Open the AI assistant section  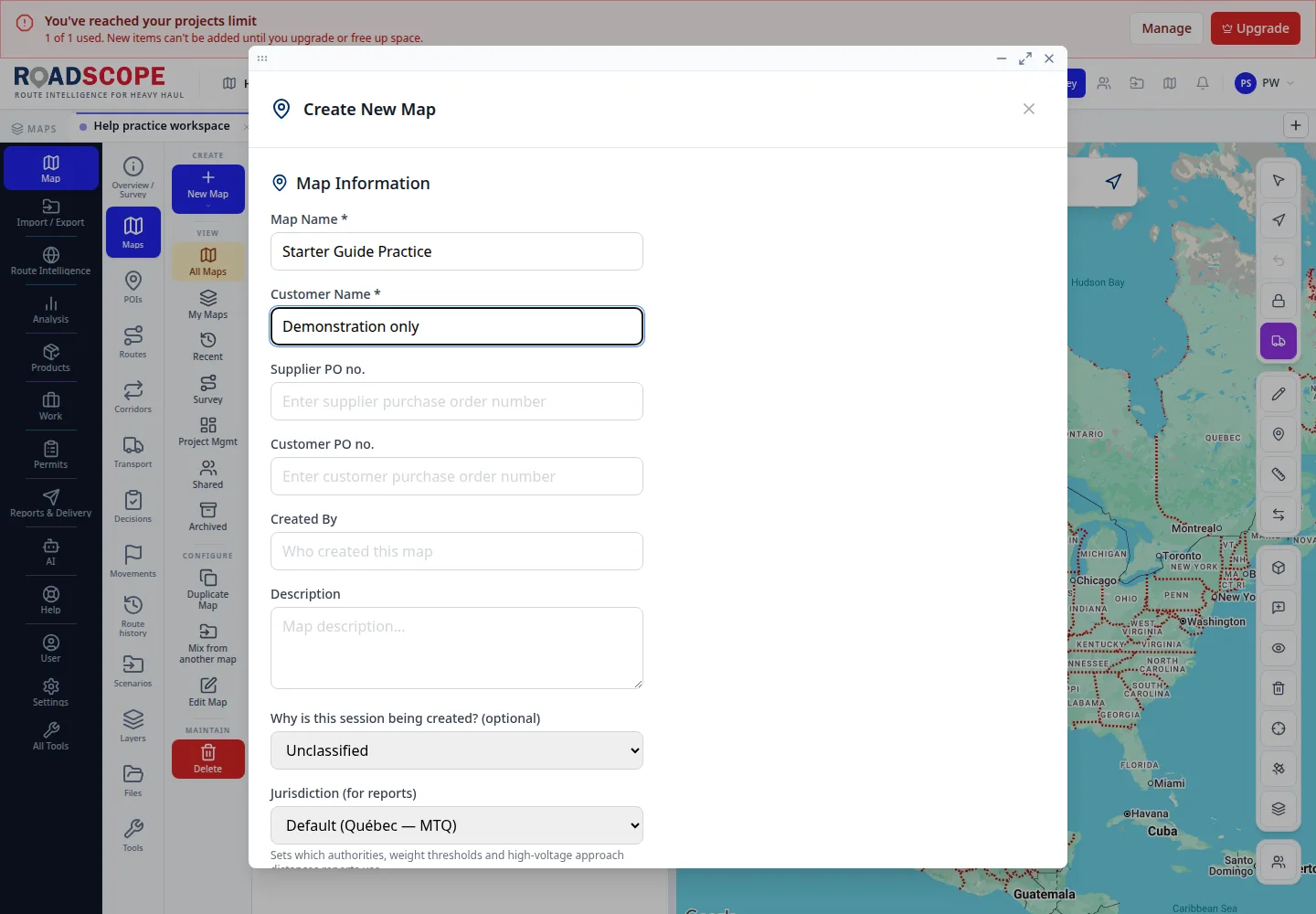(x=50, y=552)
